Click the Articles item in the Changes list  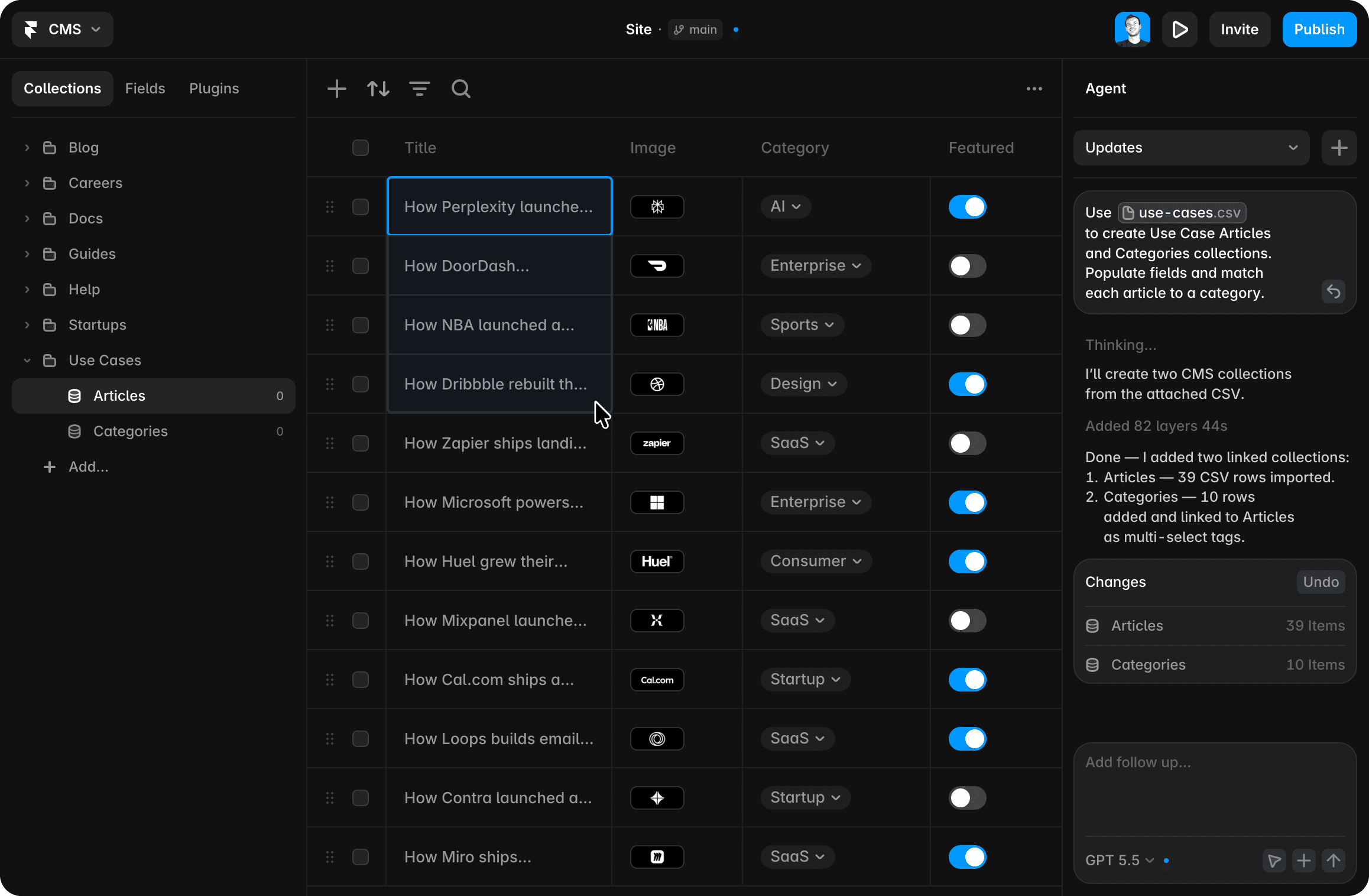[1215, 626]
